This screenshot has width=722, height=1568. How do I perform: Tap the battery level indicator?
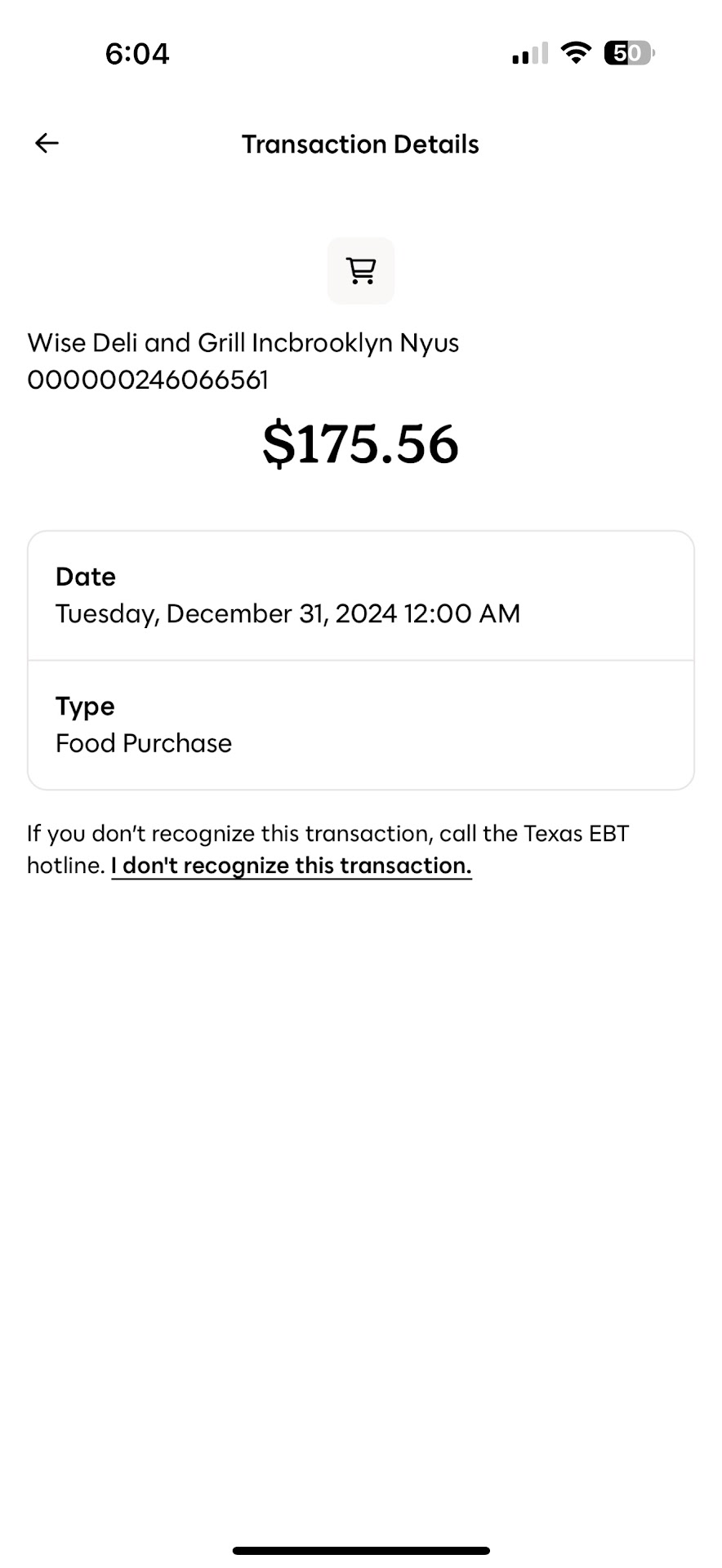pos(629,54)
